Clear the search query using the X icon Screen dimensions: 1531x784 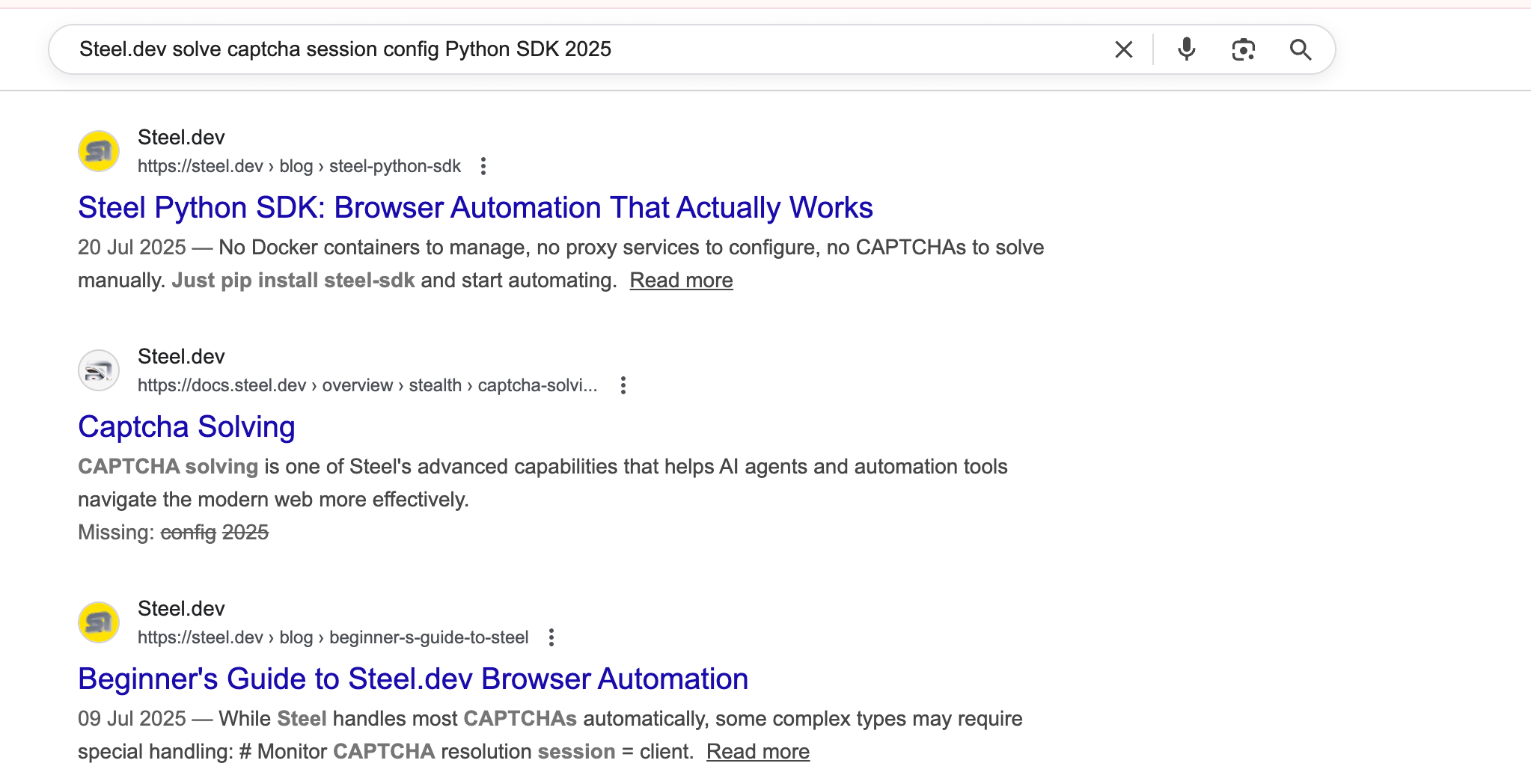(1123, 49)
